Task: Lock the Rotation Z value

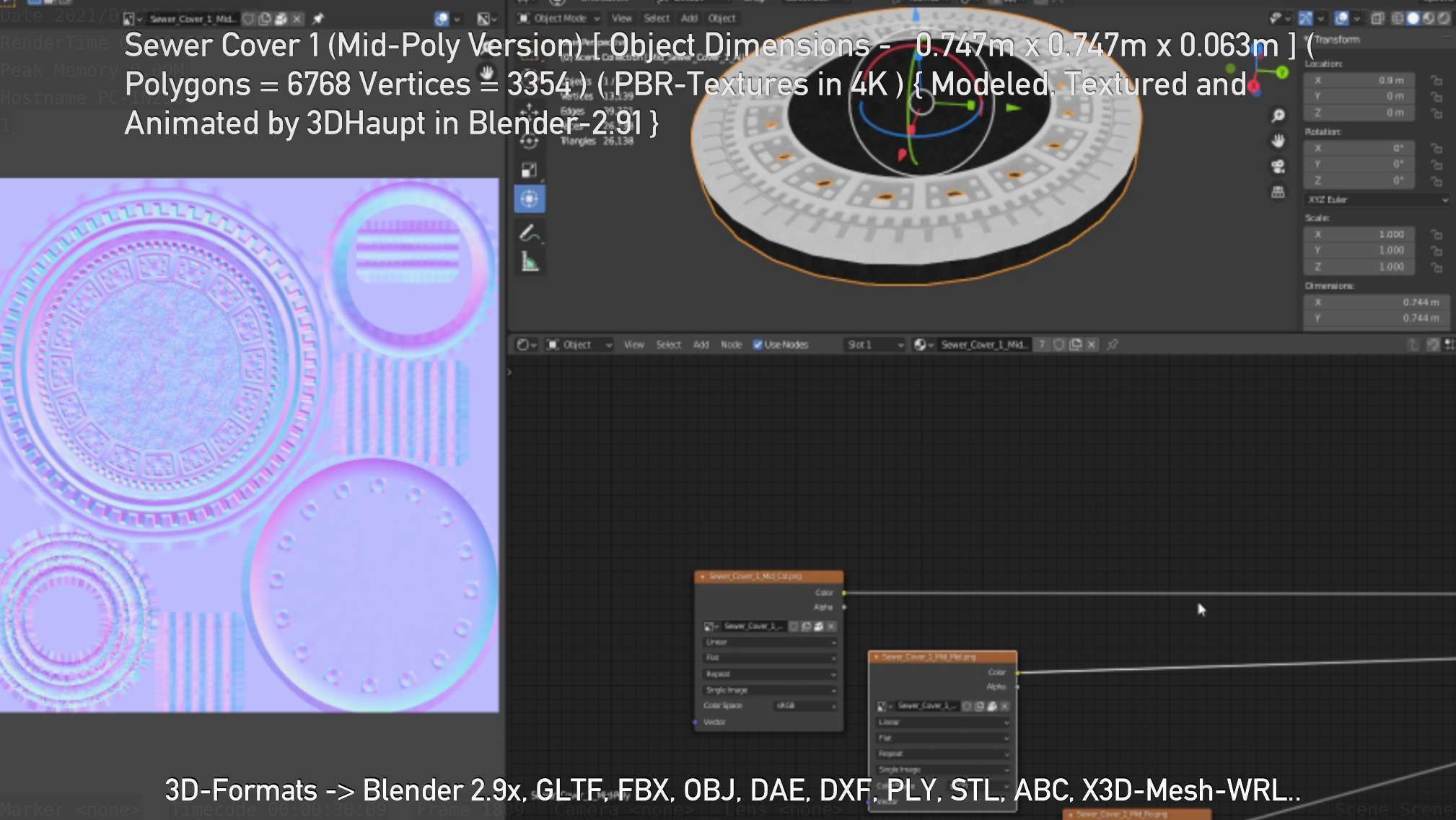Action: click(1437, 180)
